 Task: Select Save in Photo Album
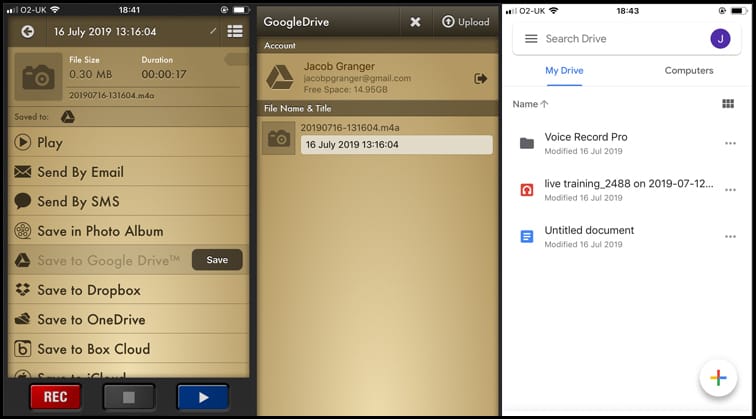coord(128,231)
